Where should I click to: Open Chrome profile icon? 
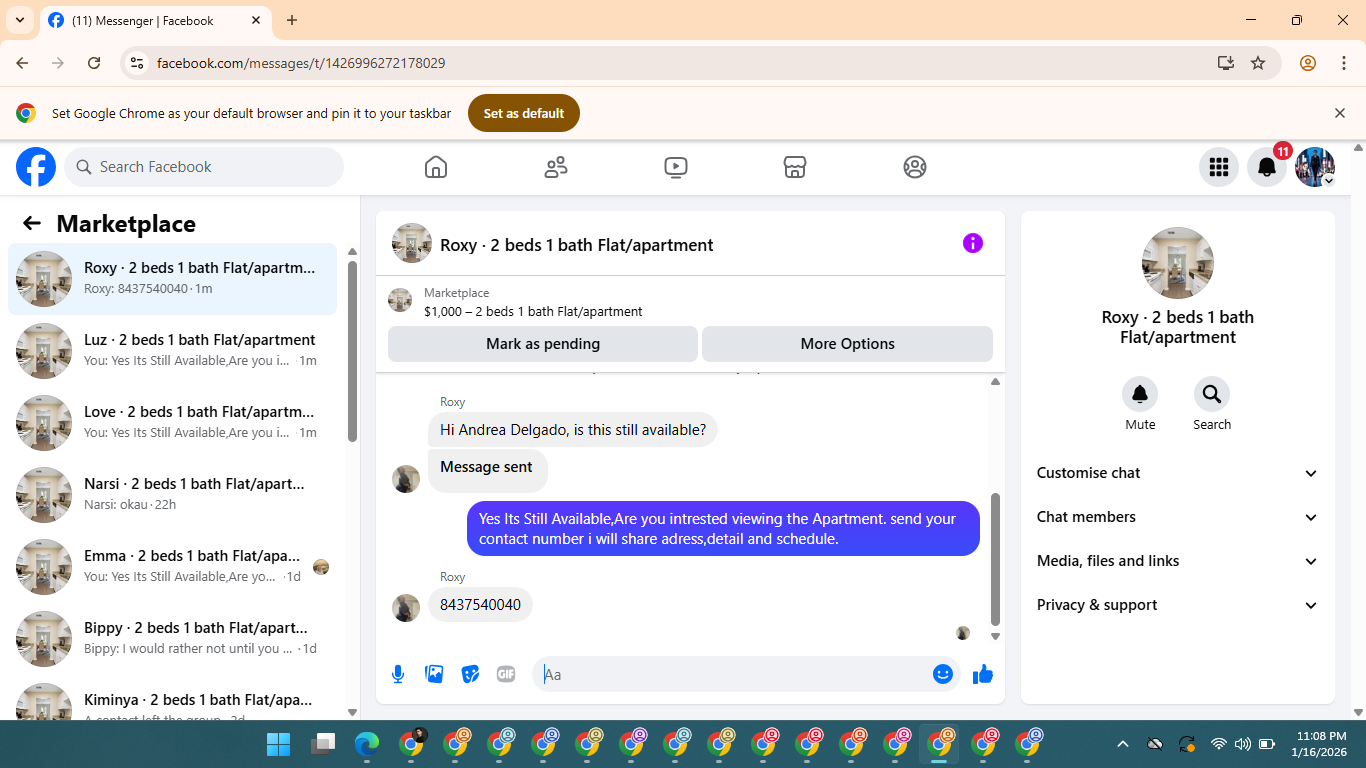click(1308, 63)
